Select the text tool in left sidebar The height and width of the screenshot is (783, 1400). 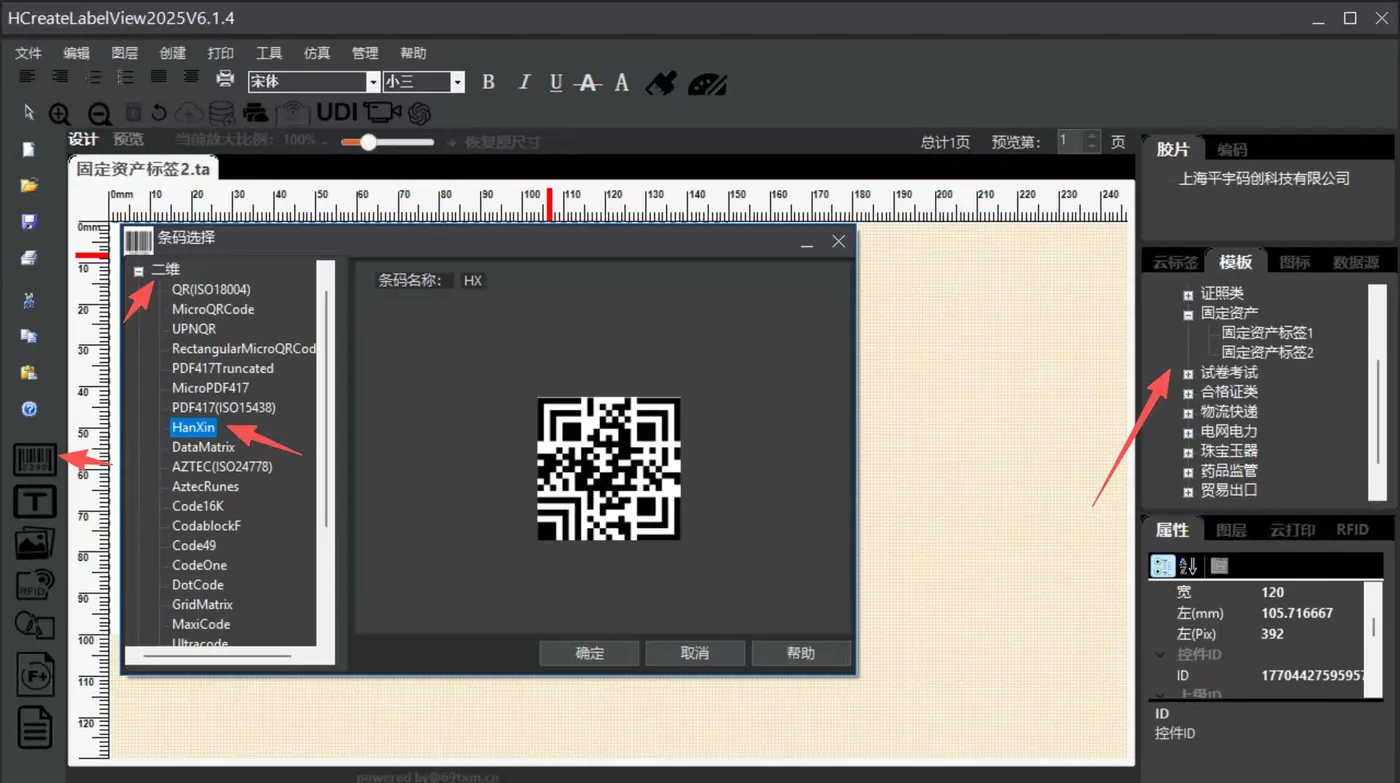(34, 502)
